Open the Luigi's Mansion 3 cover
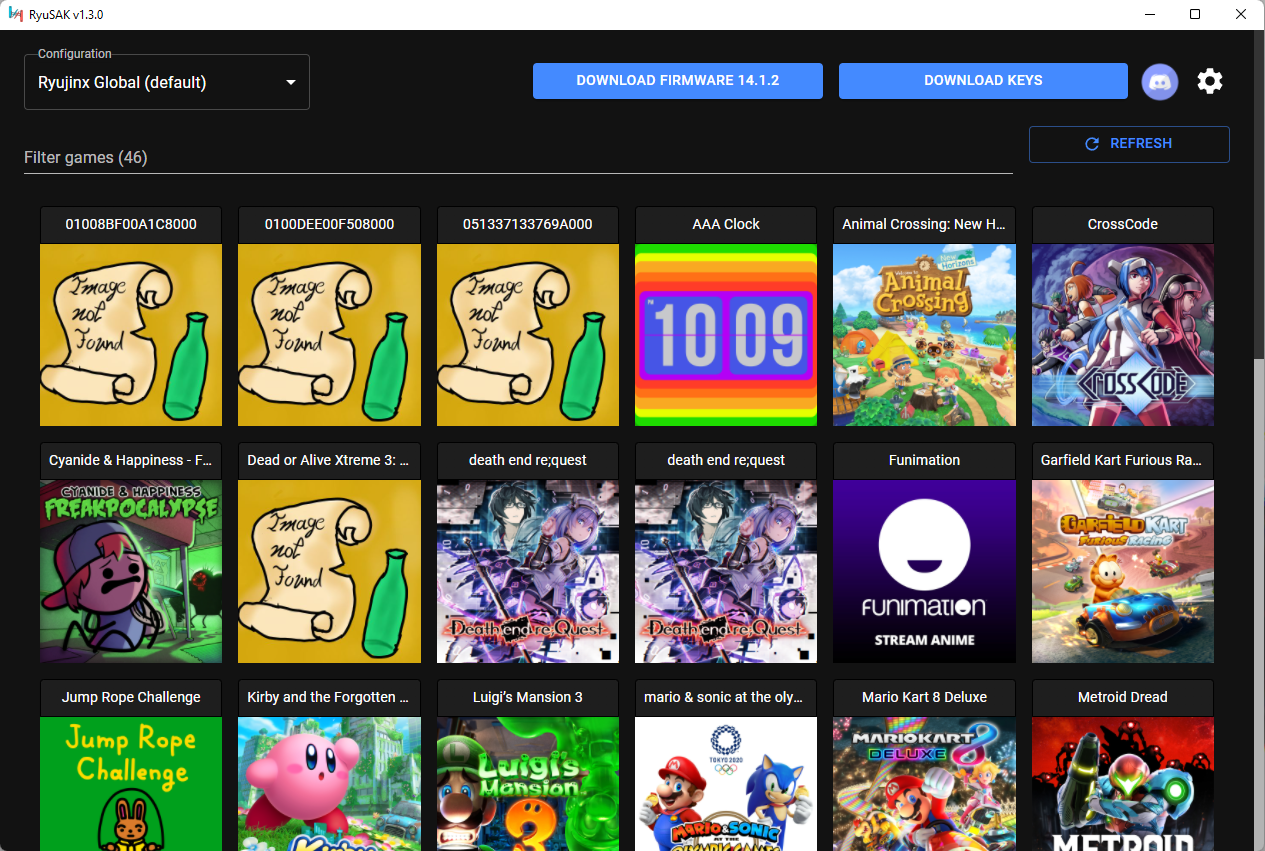 pos(528,784)
